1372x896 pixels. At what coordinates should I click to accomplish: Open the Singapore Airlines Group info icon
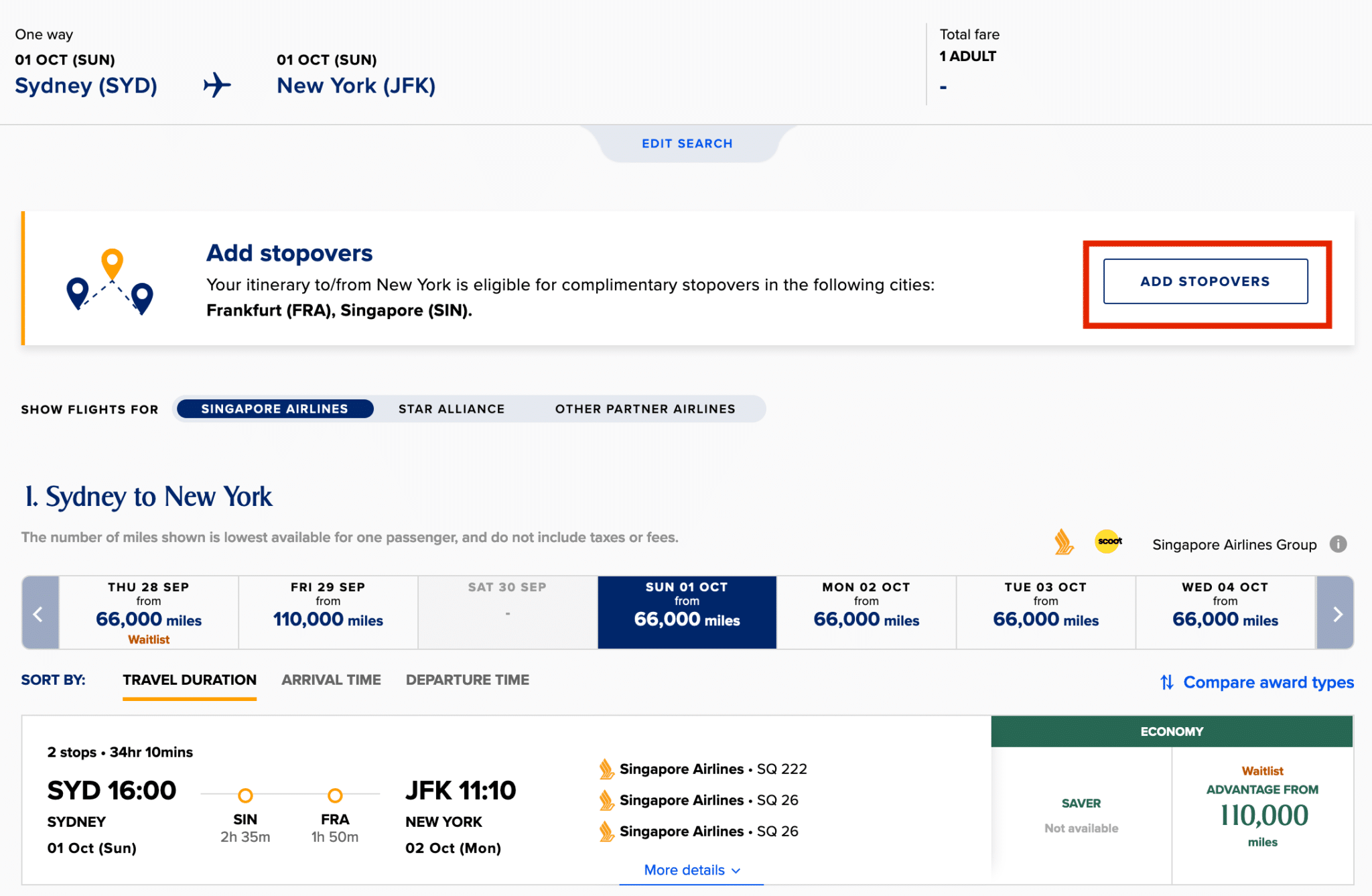1338,544
